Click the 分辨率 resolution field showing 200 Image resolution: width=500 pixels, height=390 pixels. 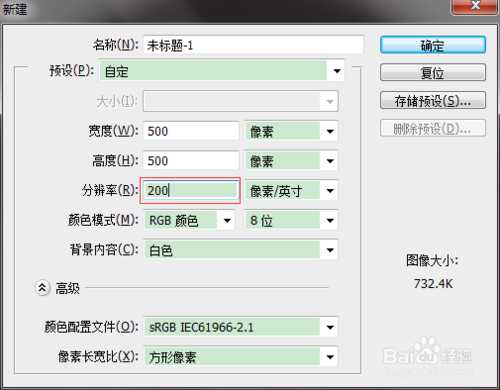(x=190, y=190)
